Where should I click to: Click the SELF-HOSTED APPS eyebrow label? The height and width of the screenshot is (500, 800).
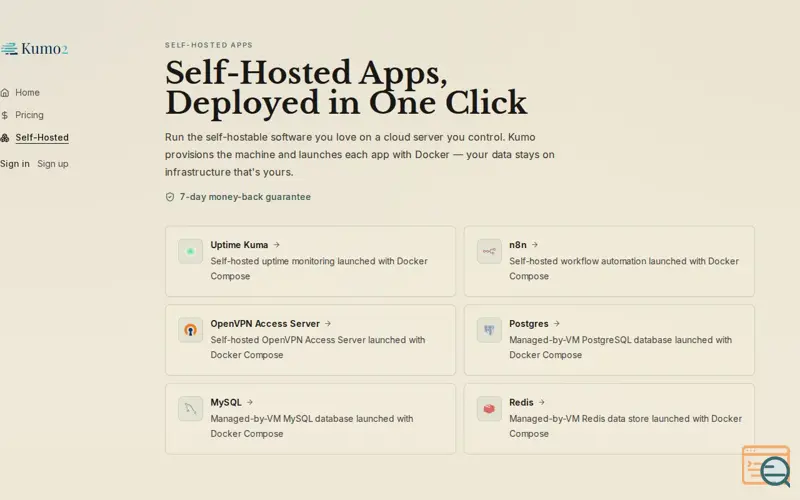209,45
